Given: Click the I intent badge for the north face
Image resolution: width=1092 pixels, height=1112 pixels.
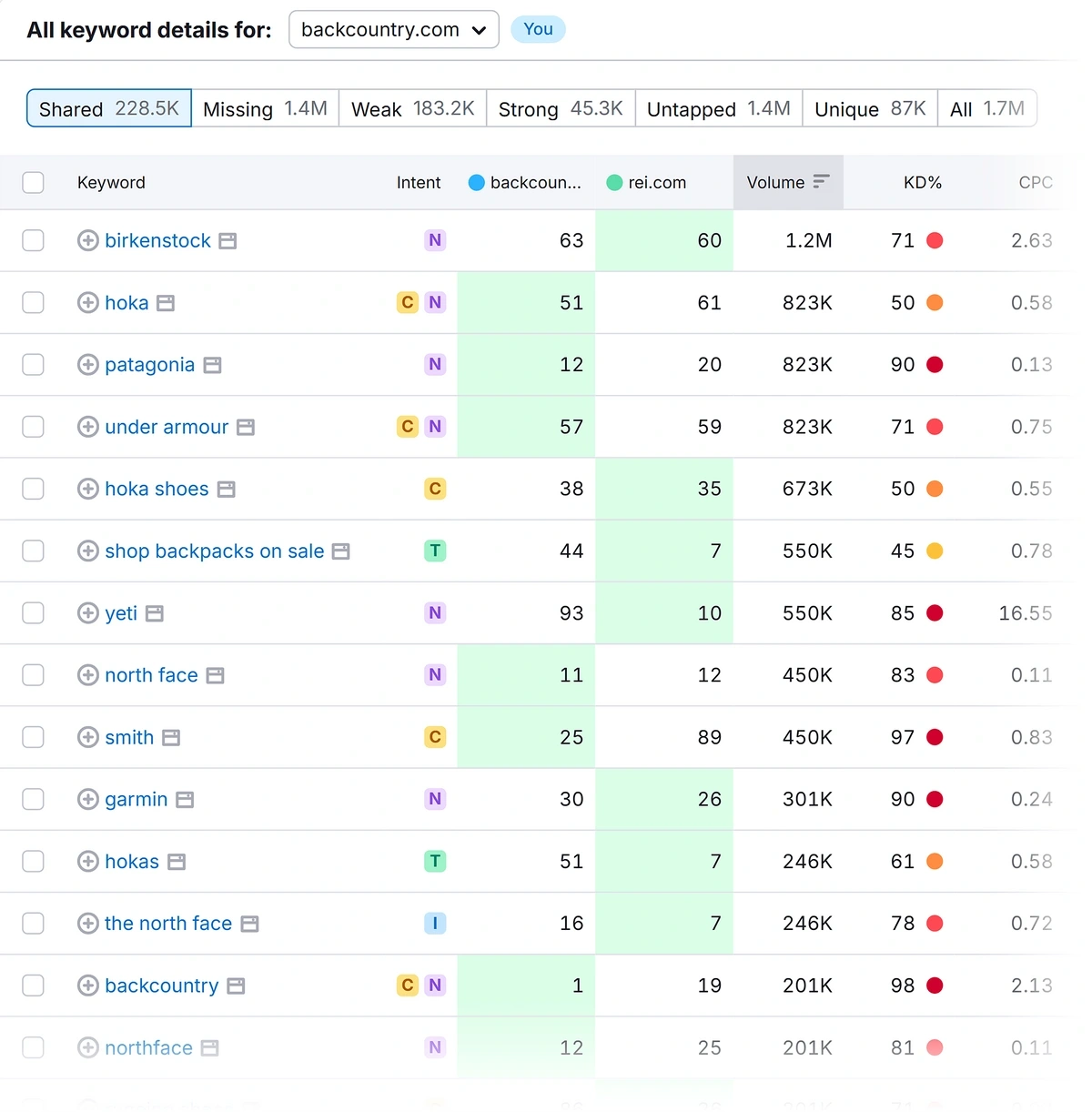Looking at the screenshot, I should (x=435, y=924).
